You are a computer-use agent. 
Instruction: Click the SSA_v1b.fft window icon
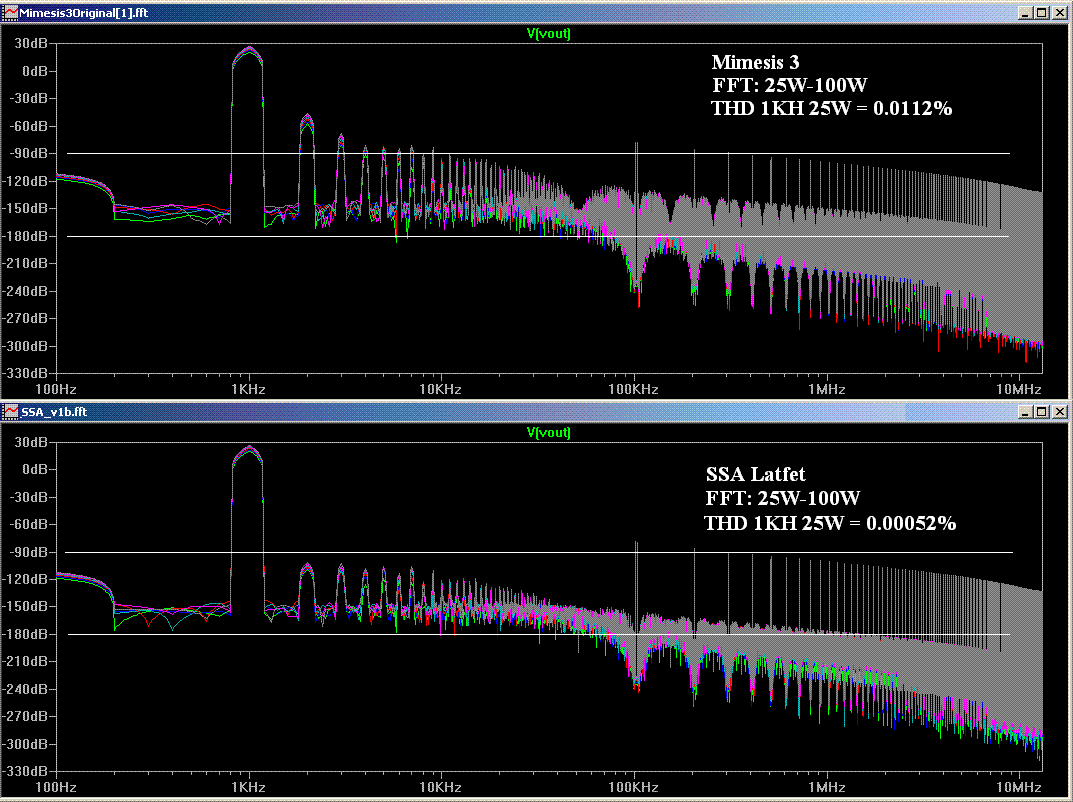pos(10,412)
